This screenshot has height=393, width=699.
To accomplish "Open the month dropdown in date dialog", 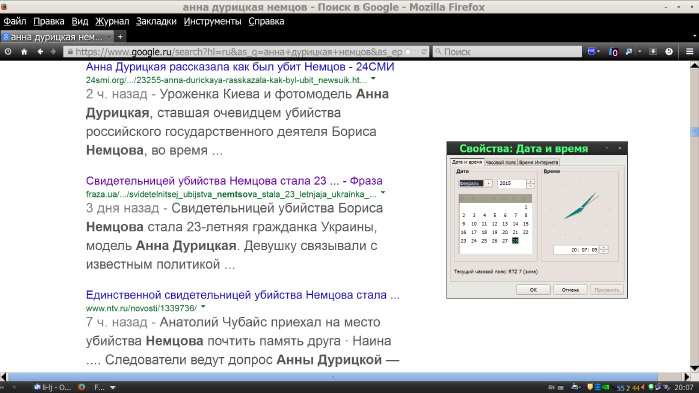I will click(489, 183).
